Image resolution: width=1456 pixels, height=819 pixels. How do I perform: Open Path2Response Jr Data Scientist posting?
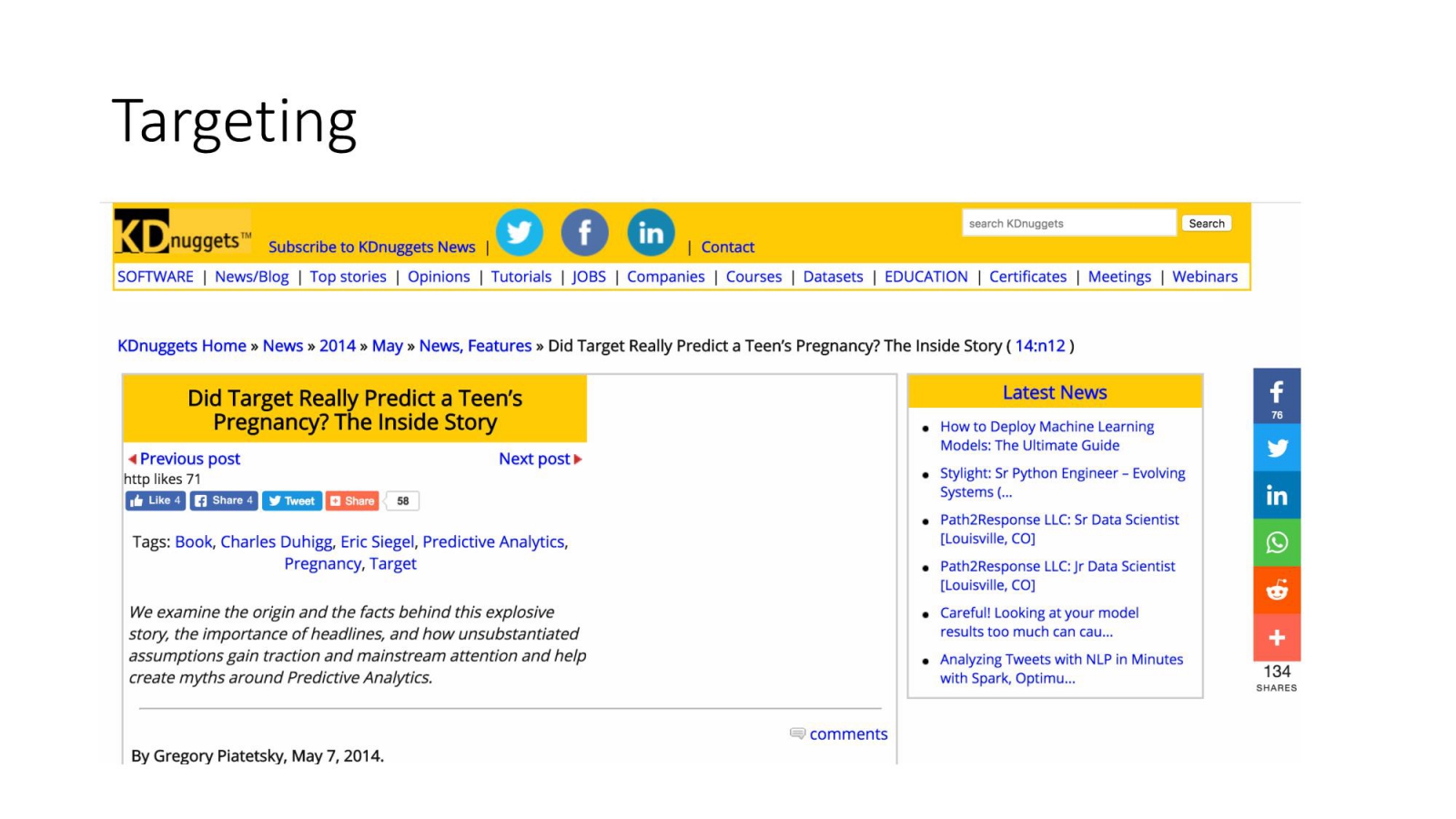(1057, 575)
